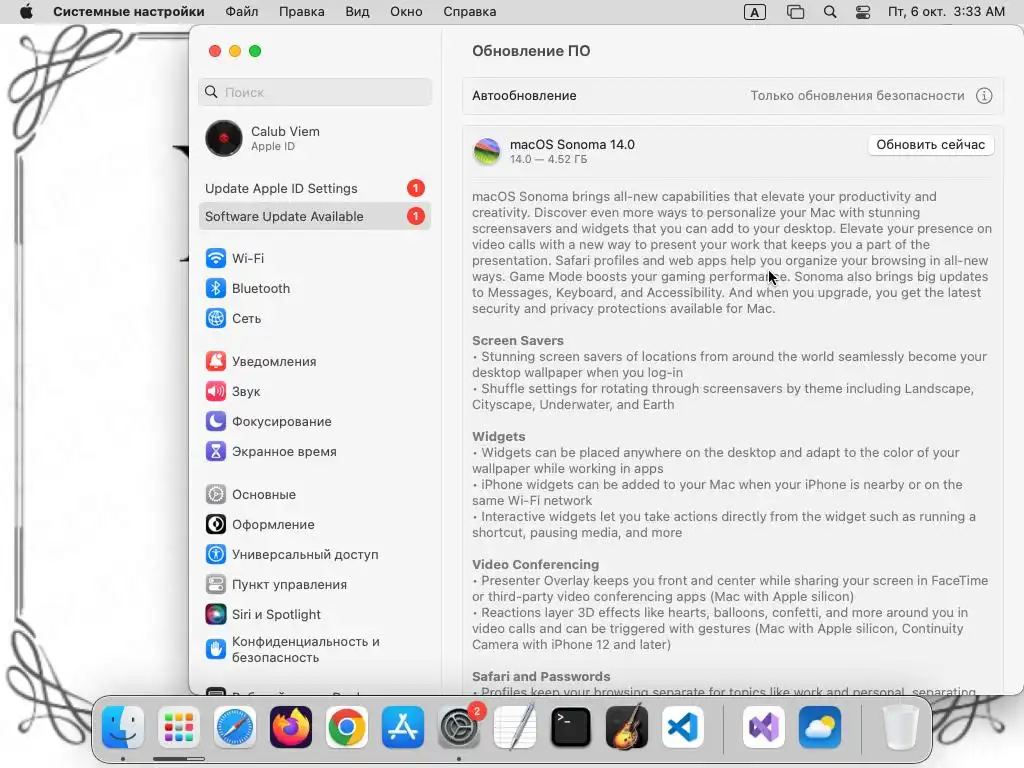Click the Обновление ПО title

pyautogui.click(x=531, y=51)
